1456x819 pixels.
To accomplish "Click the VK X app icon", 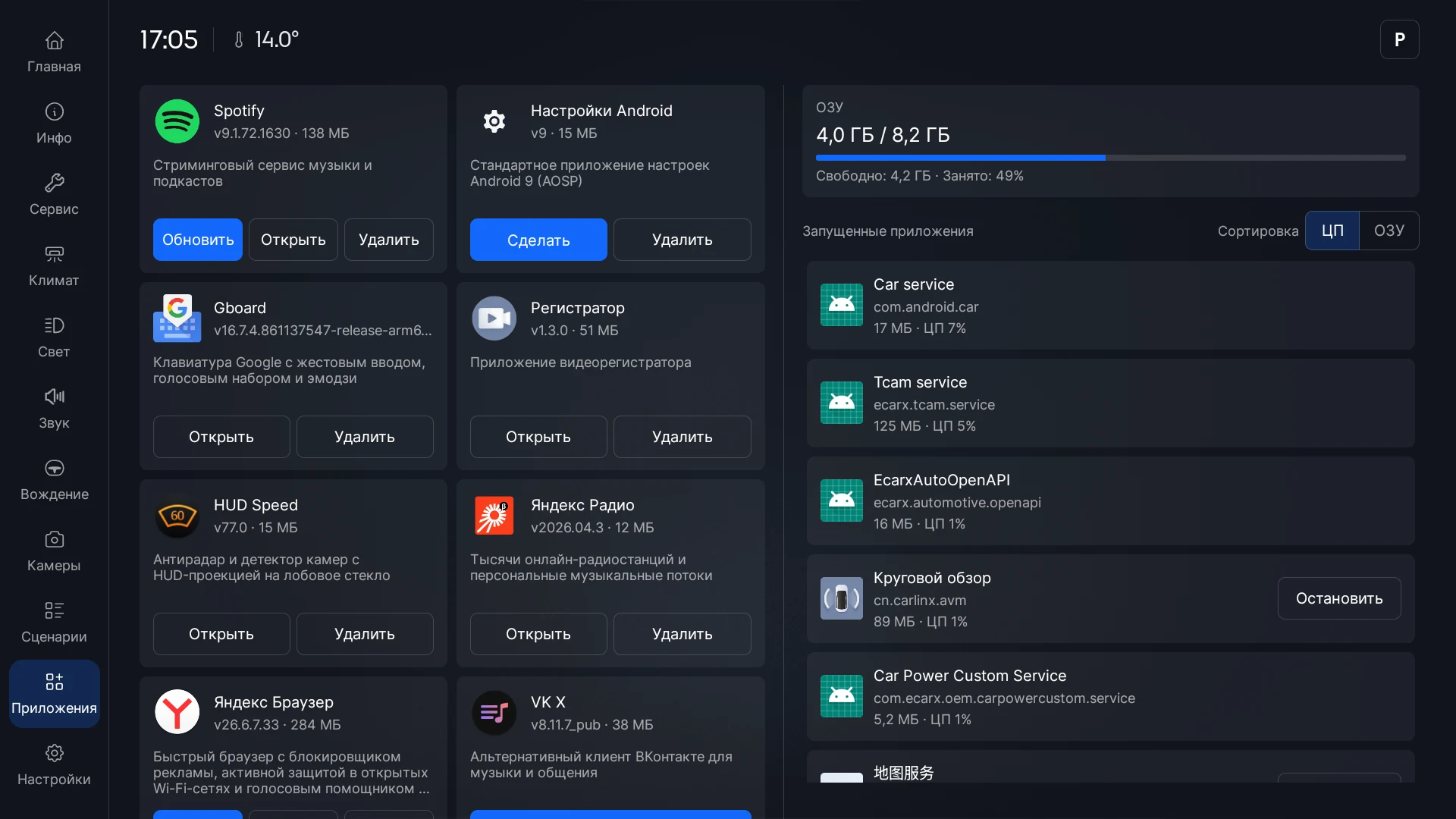I will coord(494,711).
